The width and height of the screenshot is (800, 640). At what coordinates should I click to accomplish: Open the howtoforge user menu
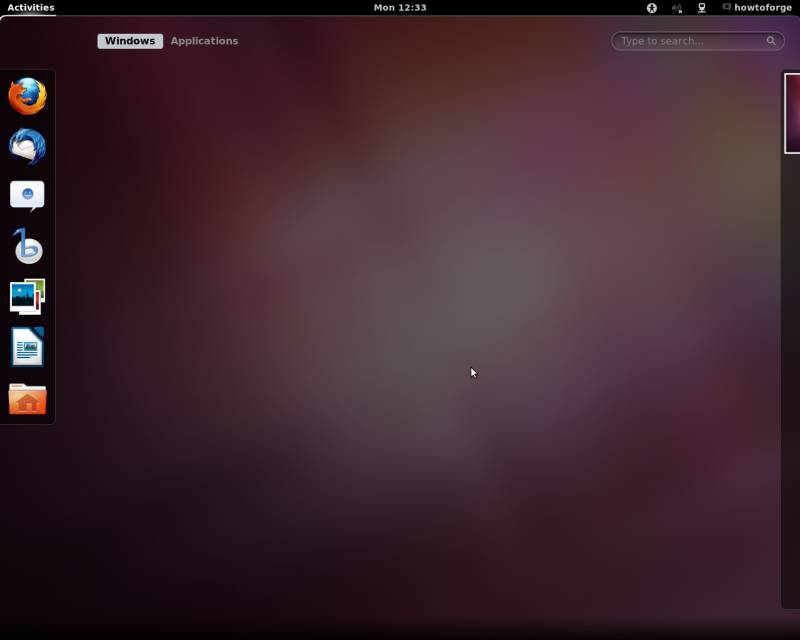click(x=757, y=8)
